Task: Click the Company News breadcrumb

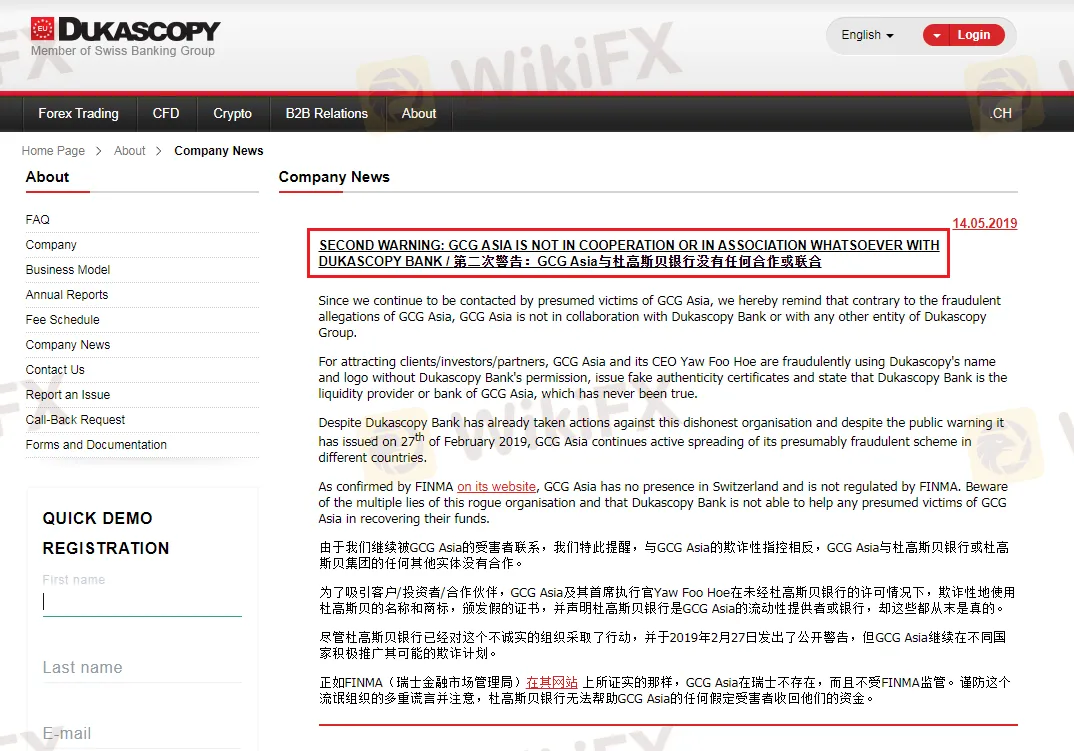Action: tap(218, 151)
